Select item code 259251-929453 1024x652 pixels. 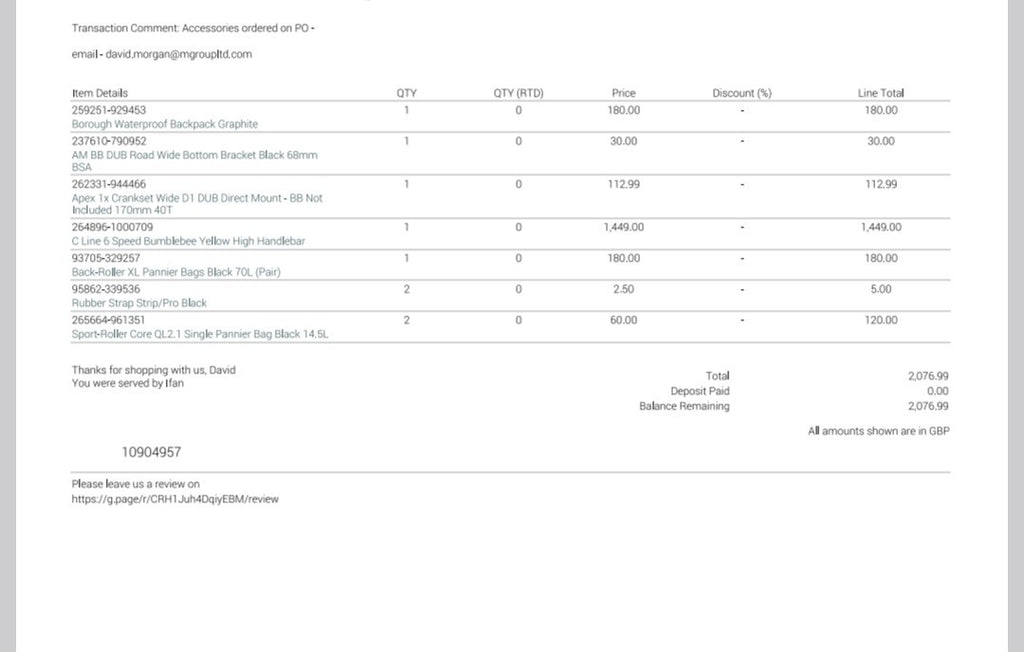pos(109,110)
